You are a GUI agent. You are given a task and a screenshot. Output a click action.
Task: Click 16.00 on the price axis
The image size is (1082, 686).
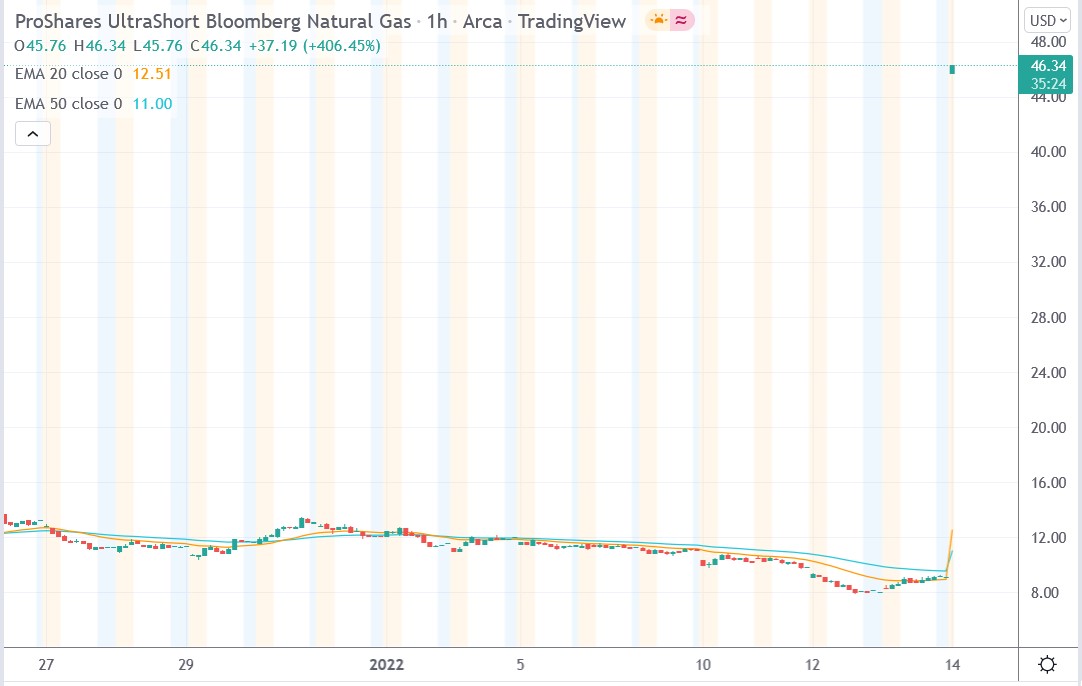(1048, 482)
